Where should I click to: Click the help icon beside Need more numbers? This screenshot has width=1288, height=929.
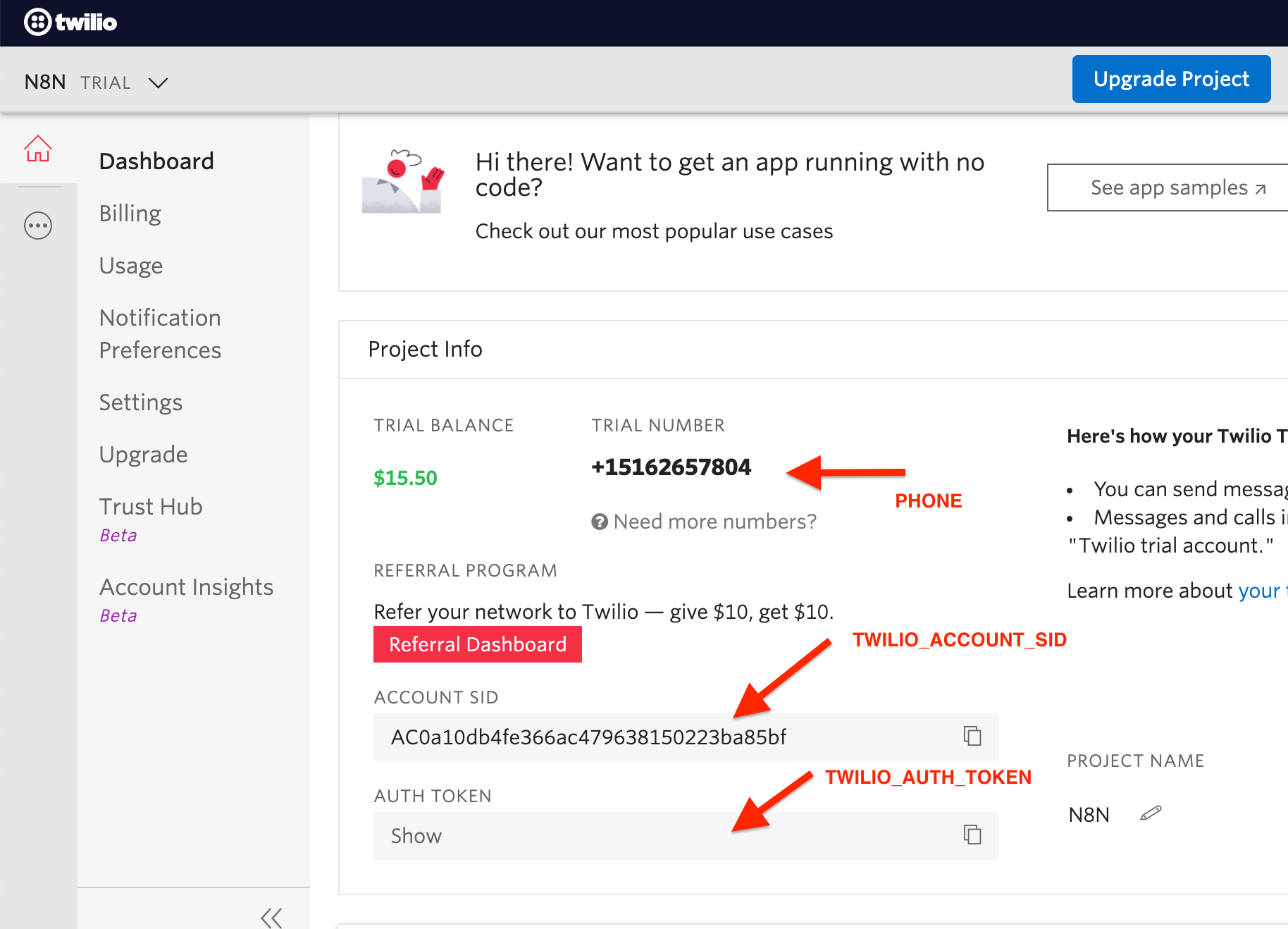(600, 522)
